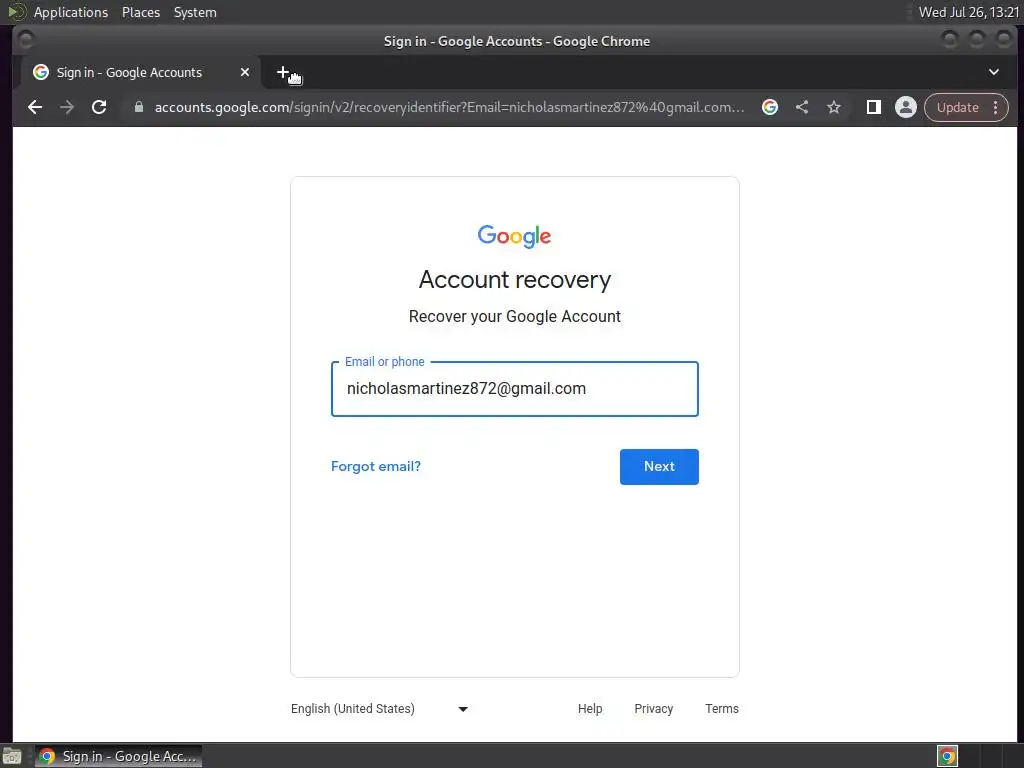
Task: Open the side panel icon
Action: pyautogui.click(x=874, y=107)
